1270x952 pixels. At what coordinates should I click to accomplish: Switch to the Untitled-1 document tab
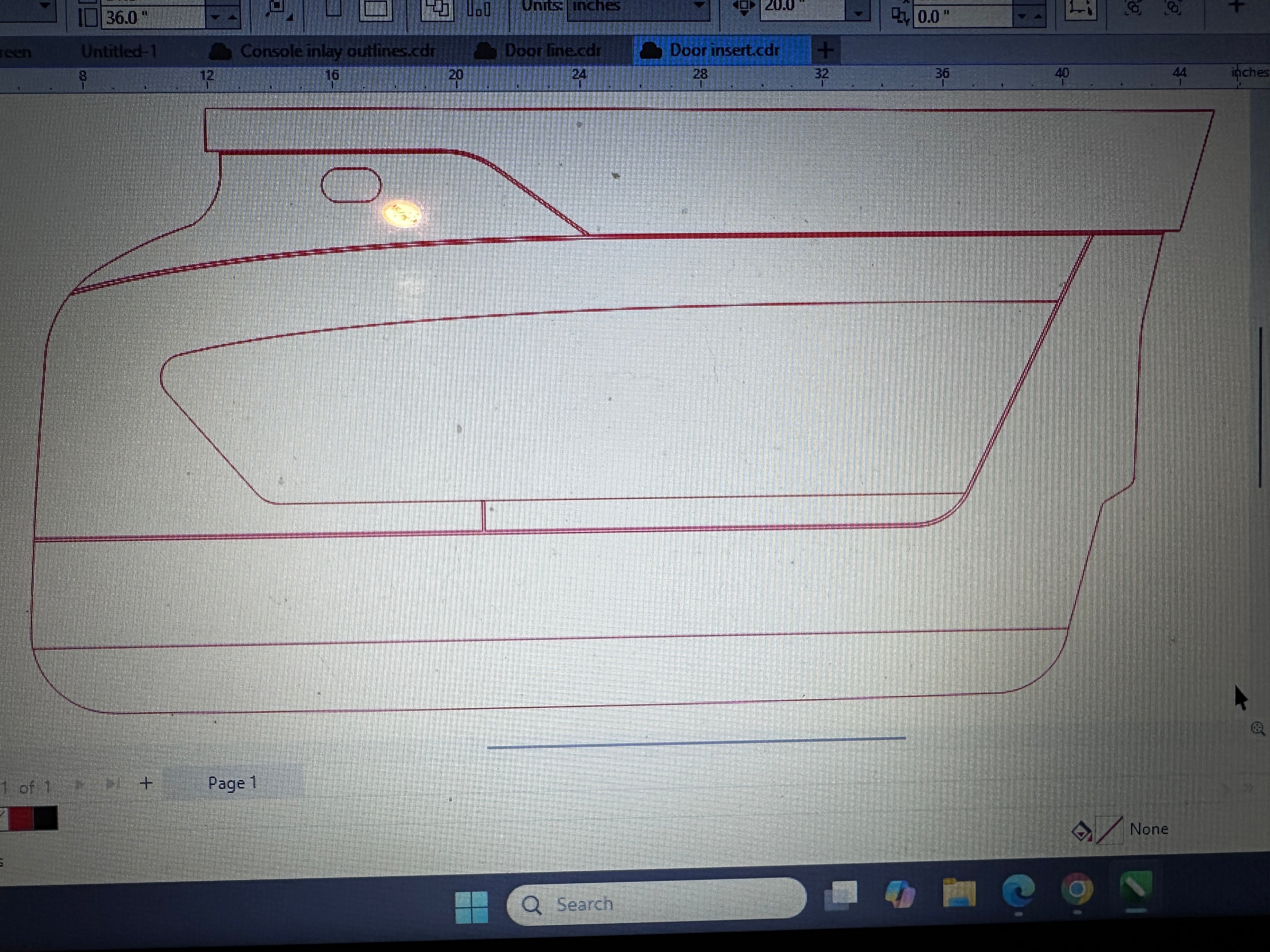(118, 52)
